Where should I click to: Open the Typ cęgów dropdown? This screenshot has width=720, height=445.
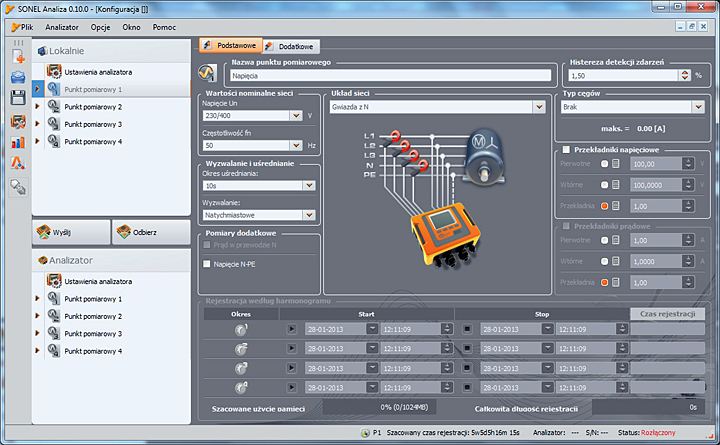[696, 106]
